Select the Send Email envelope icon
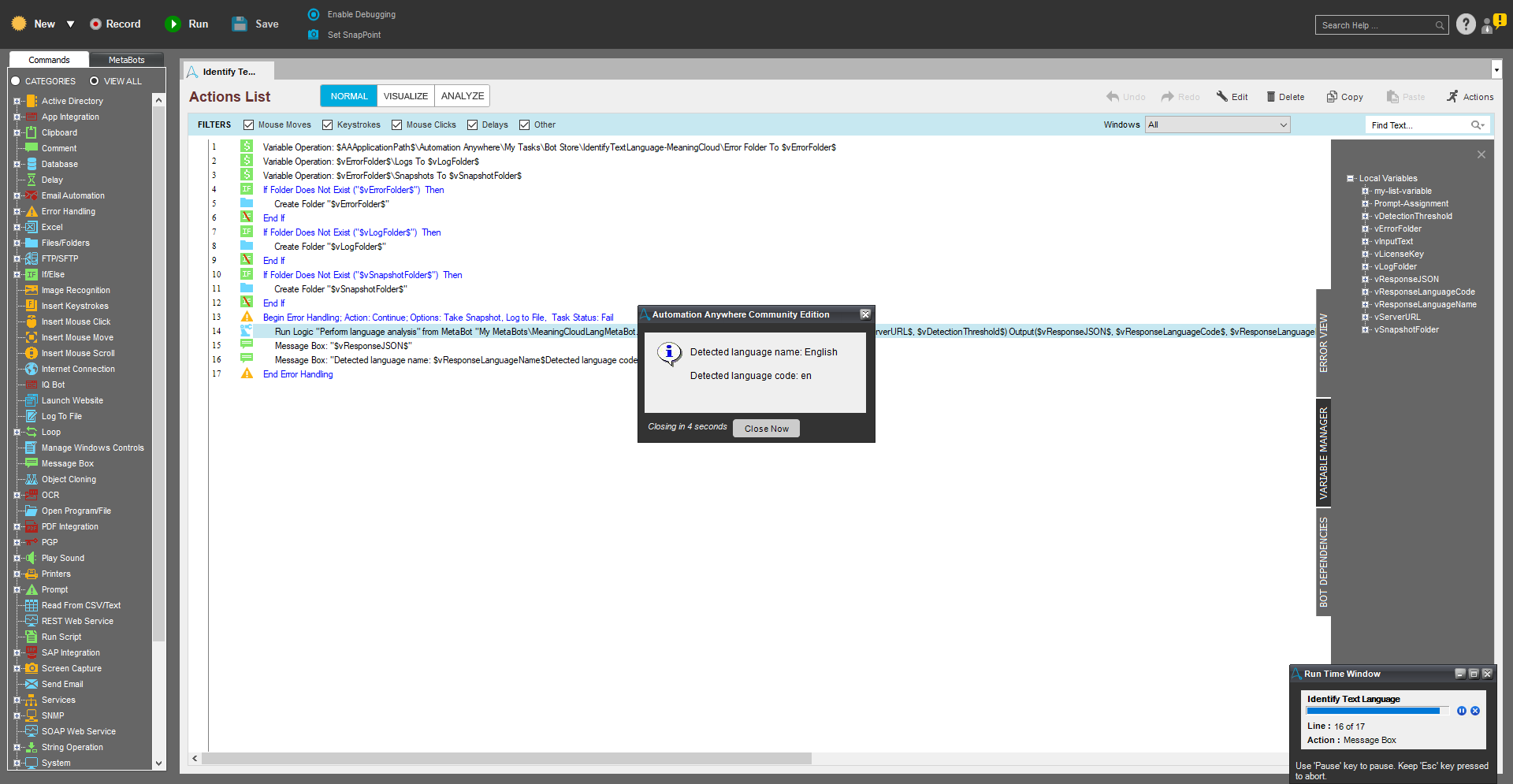 tap(32, 684)
